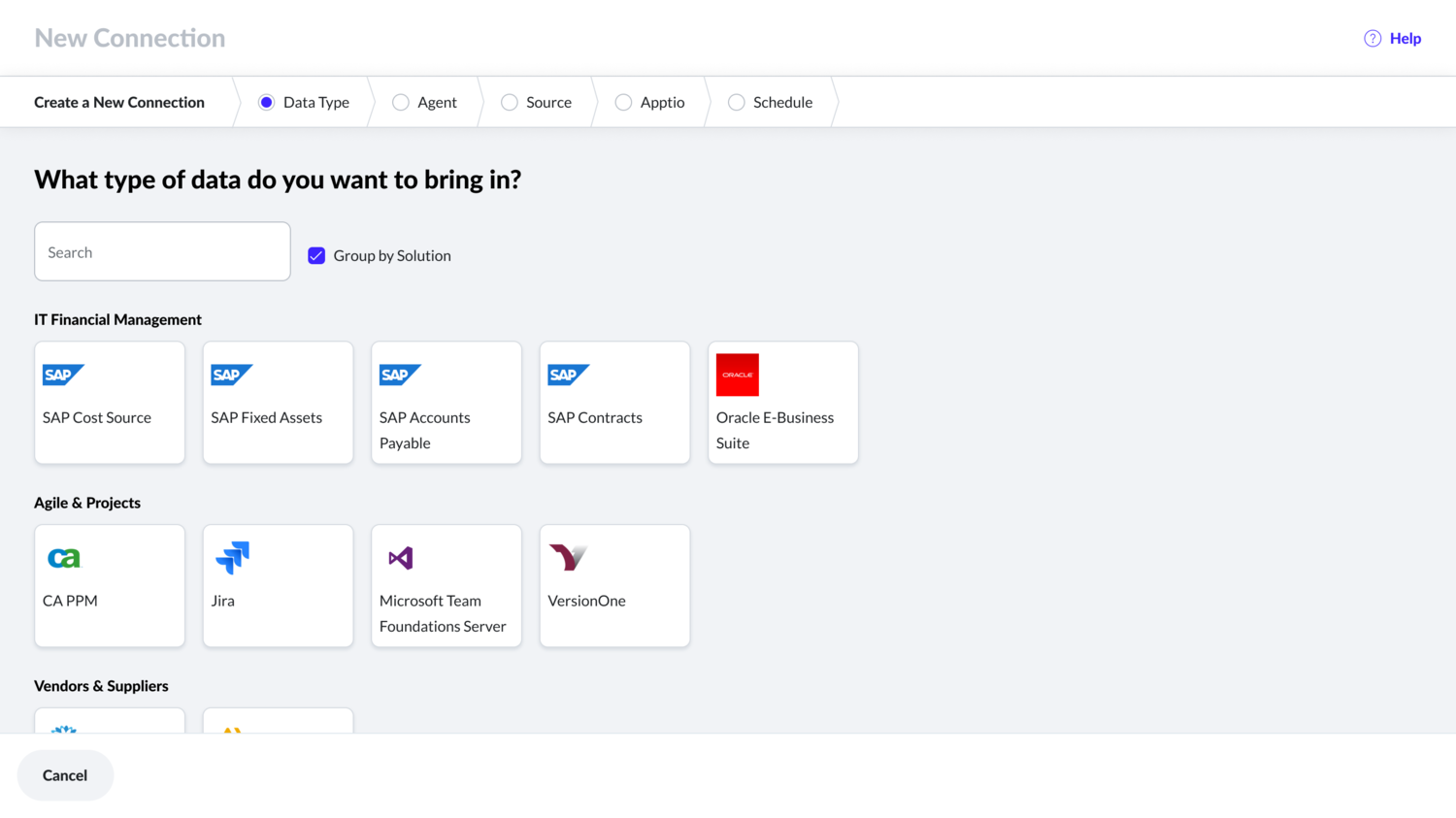Click the Help question mark icon
The width and height of the screenshot is (1456, 818).
click(x=1373, y=39)
